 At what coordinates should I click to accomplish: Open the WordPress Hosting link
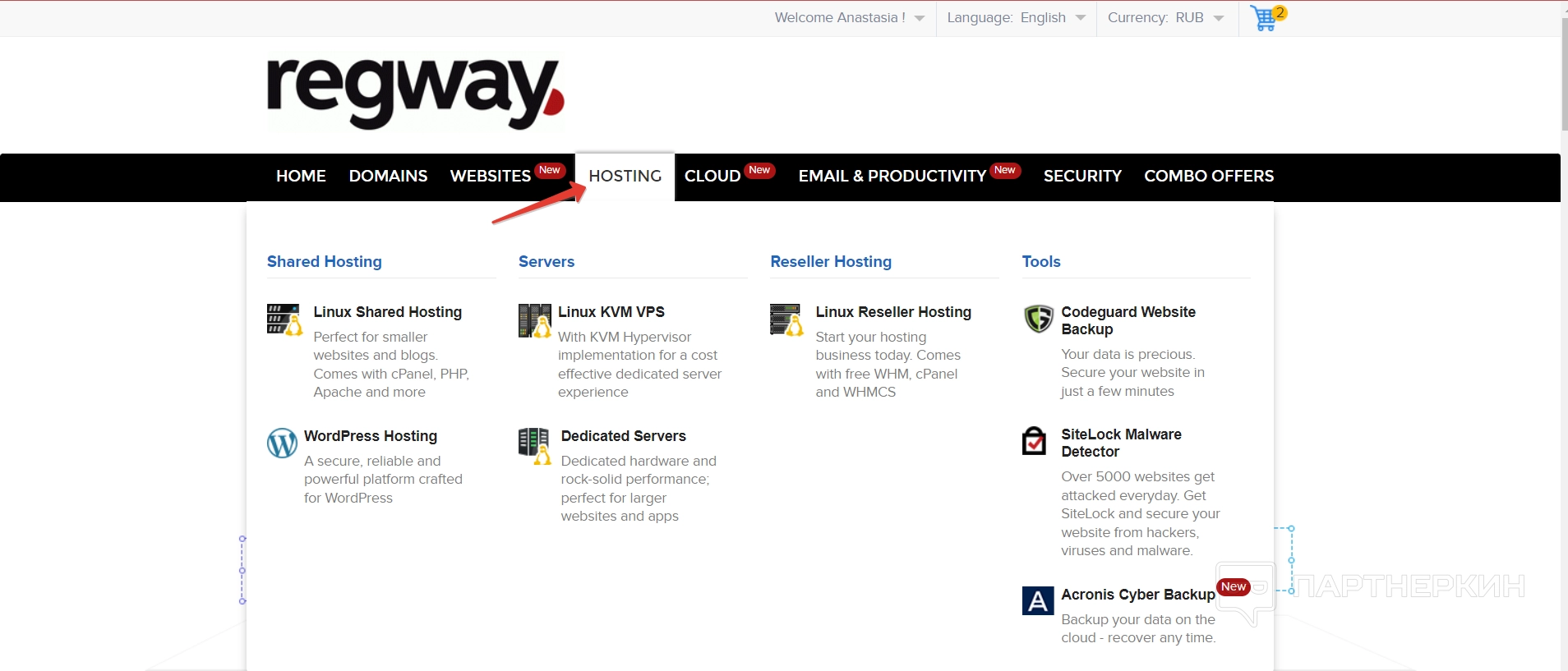[x=371, y=436]
